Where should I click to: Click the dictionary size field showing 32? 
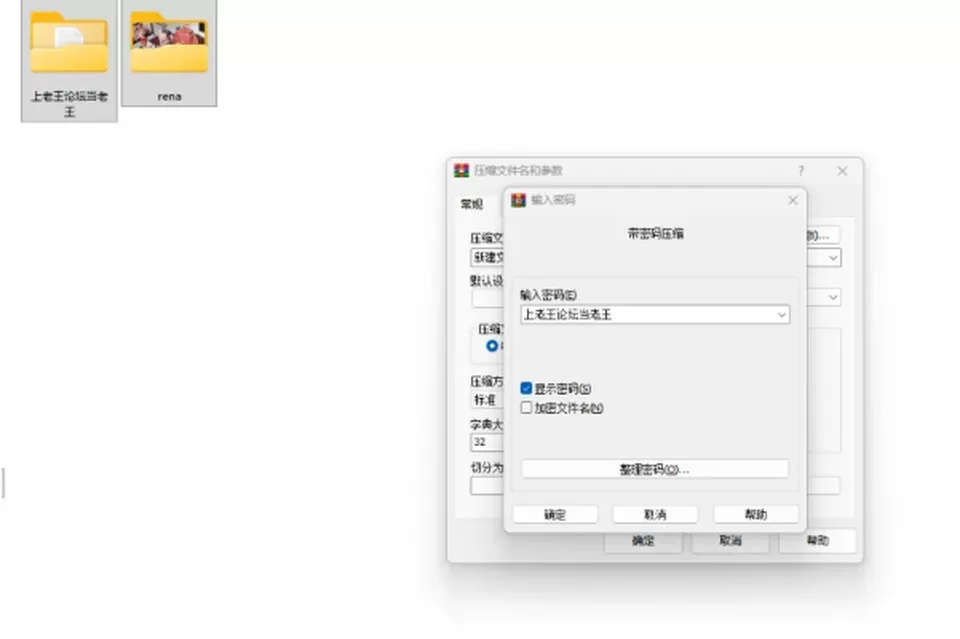click(487, 442)
